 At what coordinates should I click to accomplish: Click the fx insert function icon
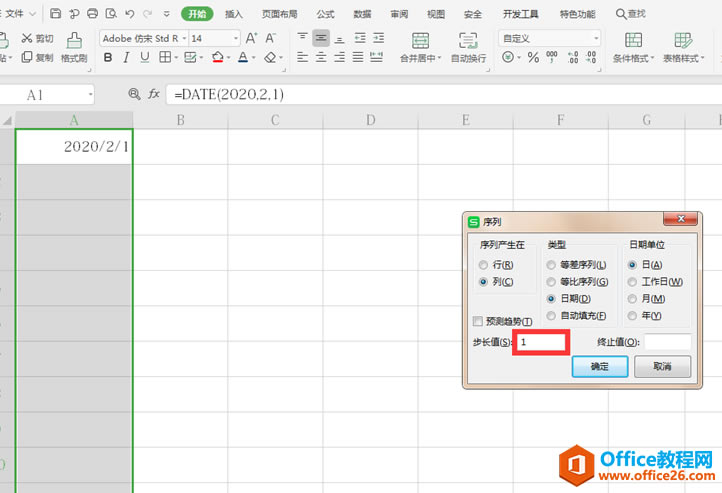(154, 94)
